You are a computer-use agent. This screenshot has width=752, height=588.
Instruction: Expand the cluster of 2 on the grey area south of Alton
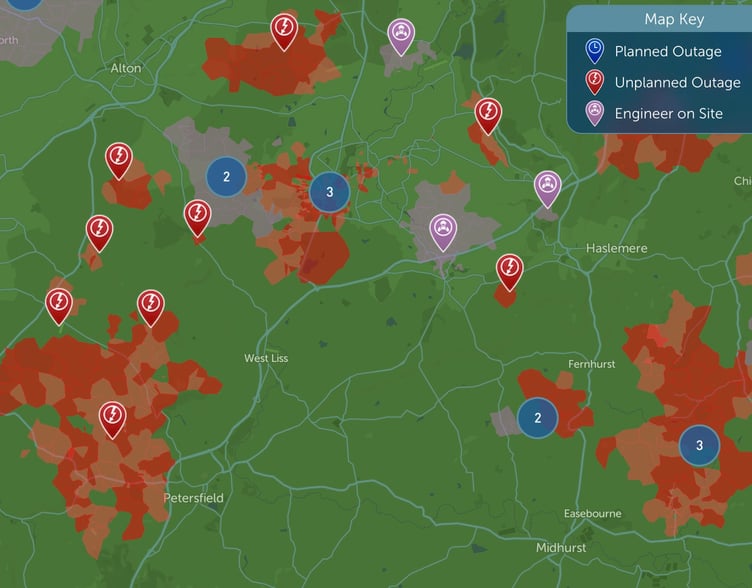226,176
